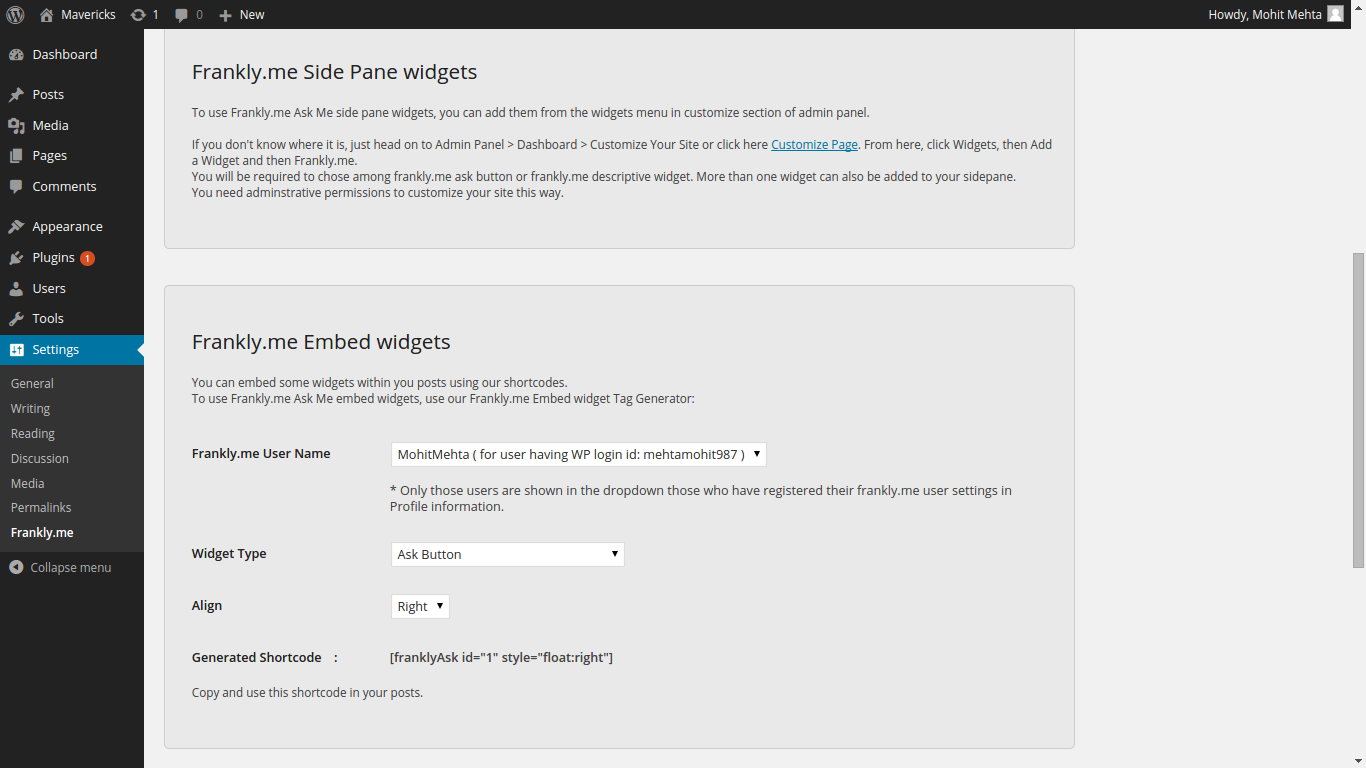
Task: Click the page vertical scrollbar
Action: tap(1358, 410)
